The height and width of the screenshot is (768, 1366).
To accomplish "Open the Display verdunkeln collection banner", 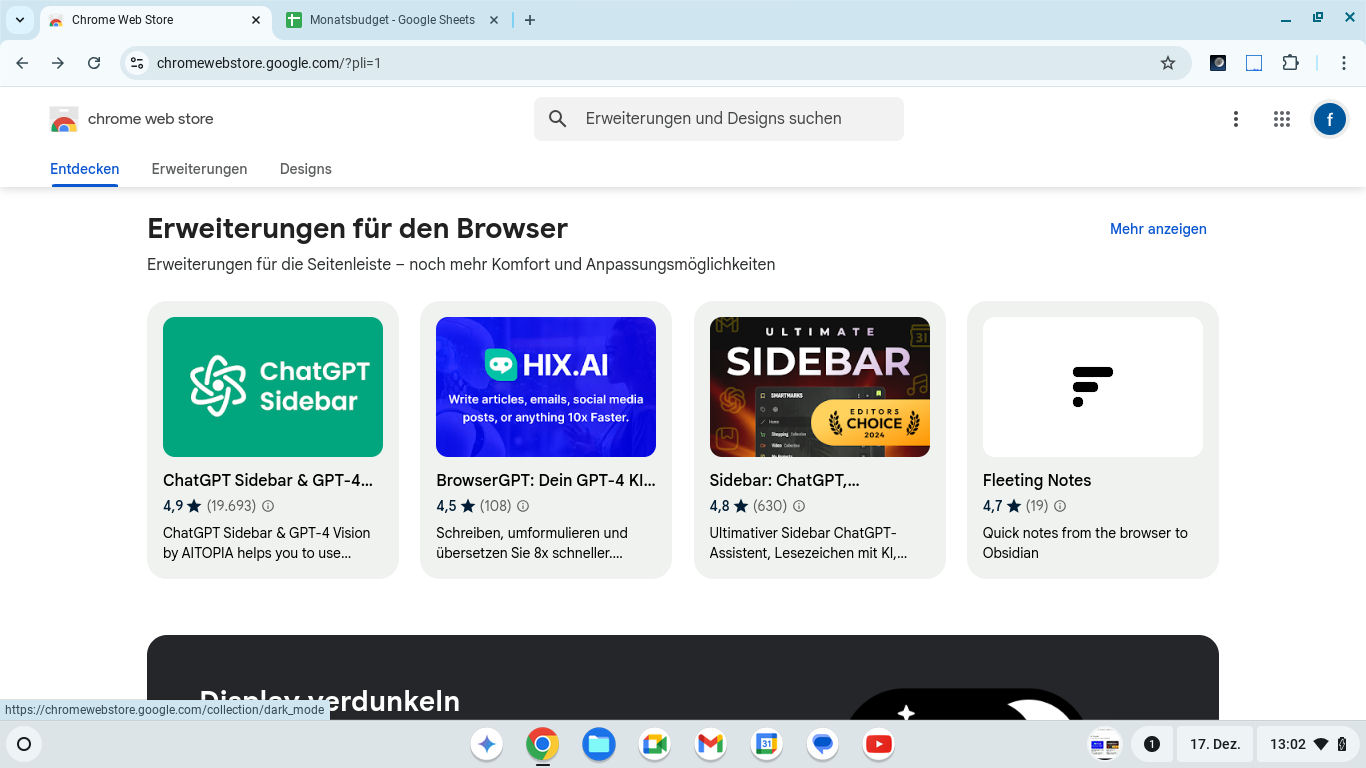I will (x=683, y=677).
